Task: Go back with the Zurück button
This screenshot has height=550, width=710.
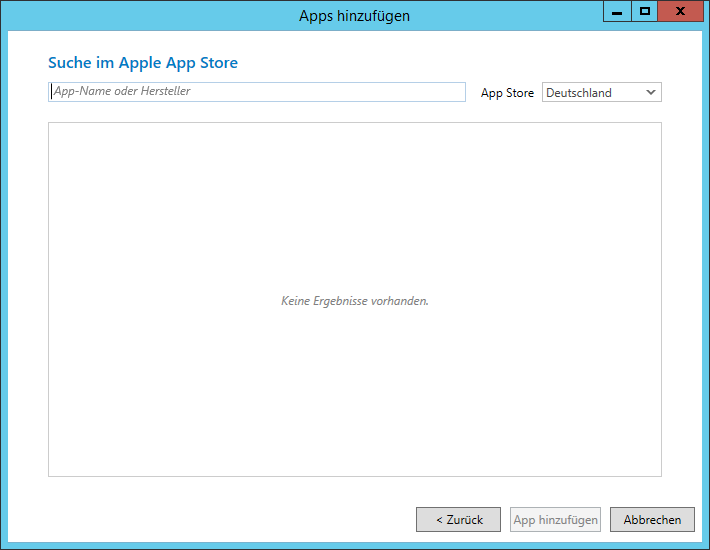Action: (458, 520)
